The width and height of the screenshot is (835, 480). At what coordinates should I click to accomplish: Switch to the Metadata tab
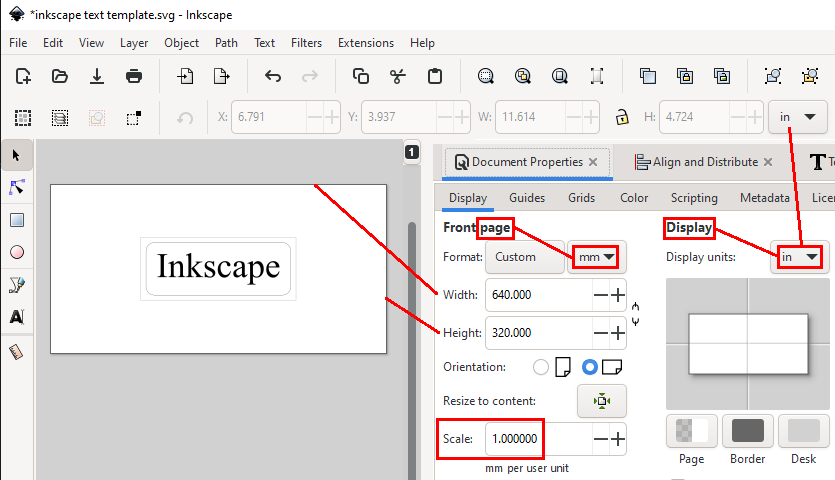(x=765, y=198)
